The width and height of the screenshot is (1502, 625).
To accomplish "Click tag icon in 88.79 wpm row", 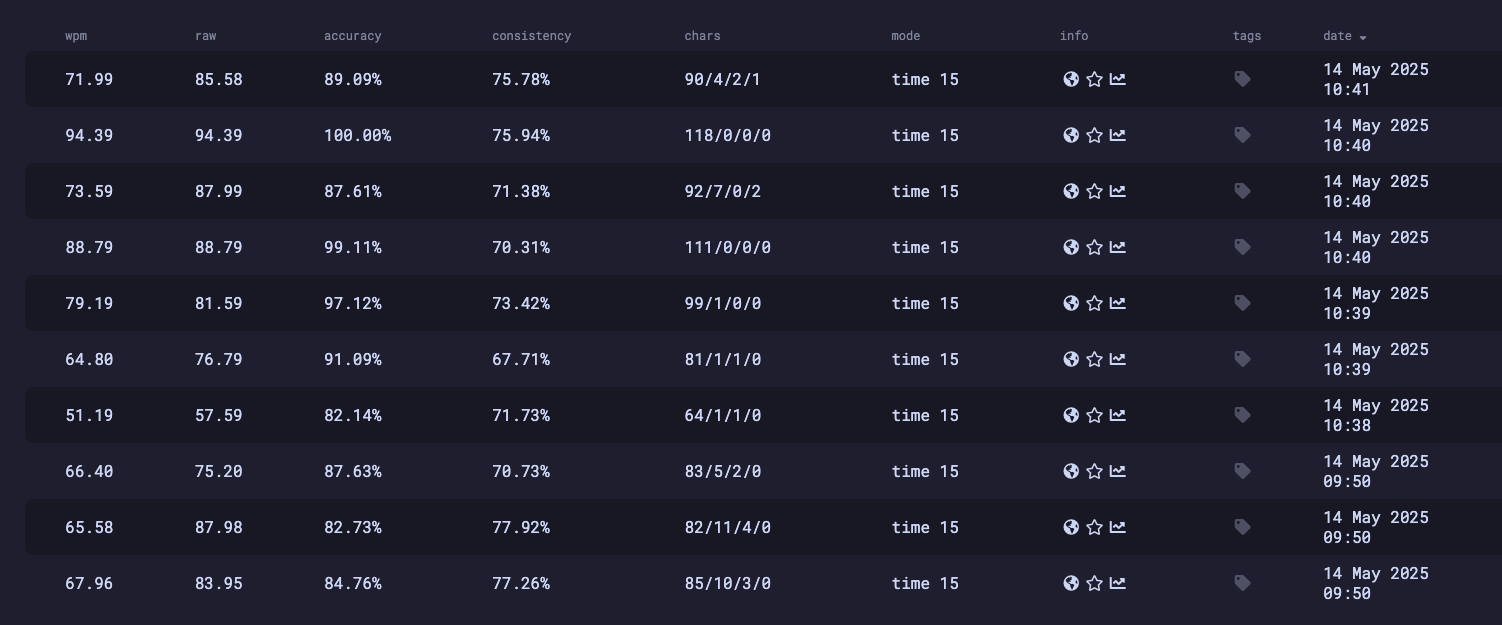I will click(x=1242, y=247).
